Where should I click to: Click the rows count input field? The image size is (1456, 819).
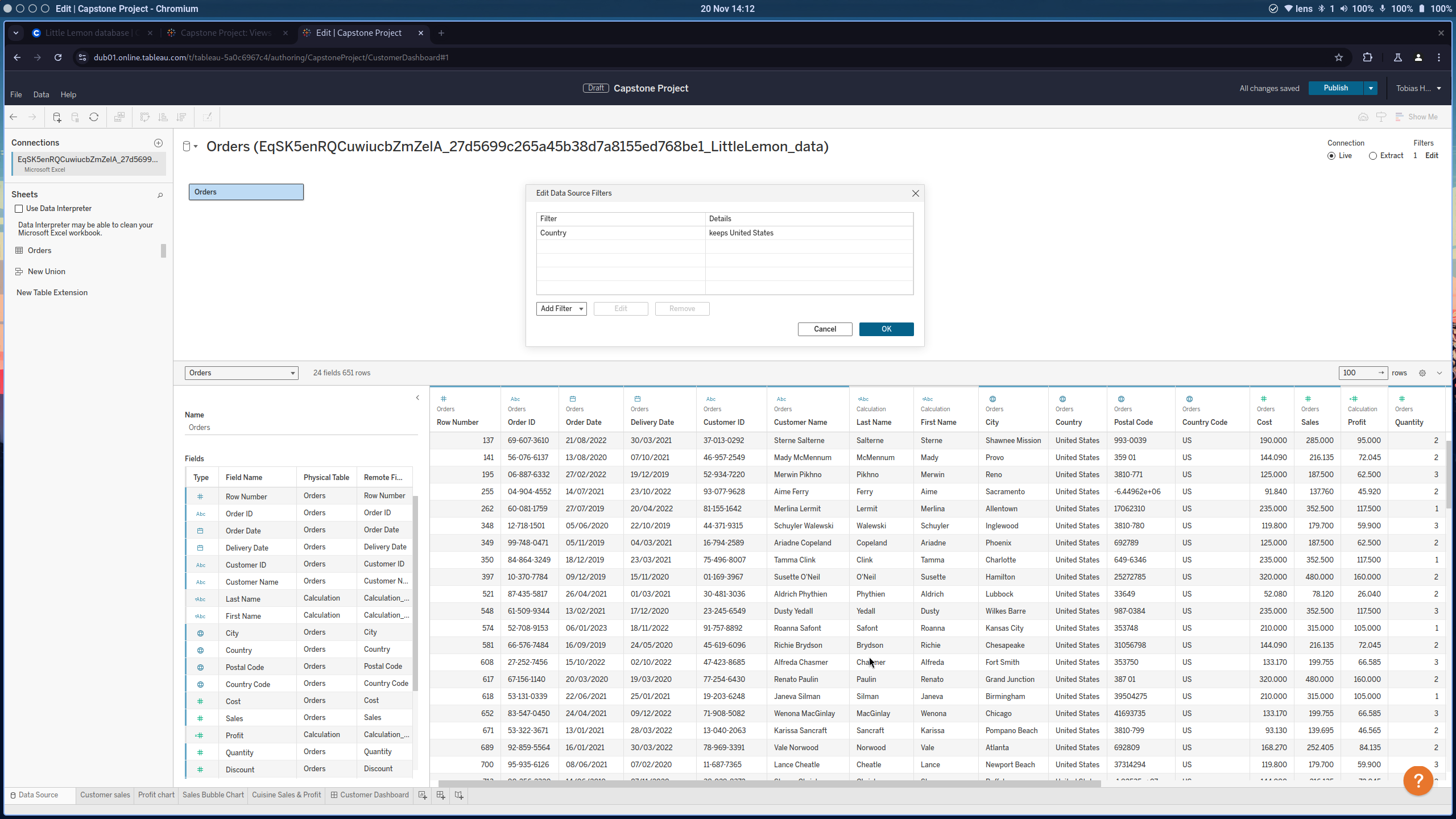1356,373
